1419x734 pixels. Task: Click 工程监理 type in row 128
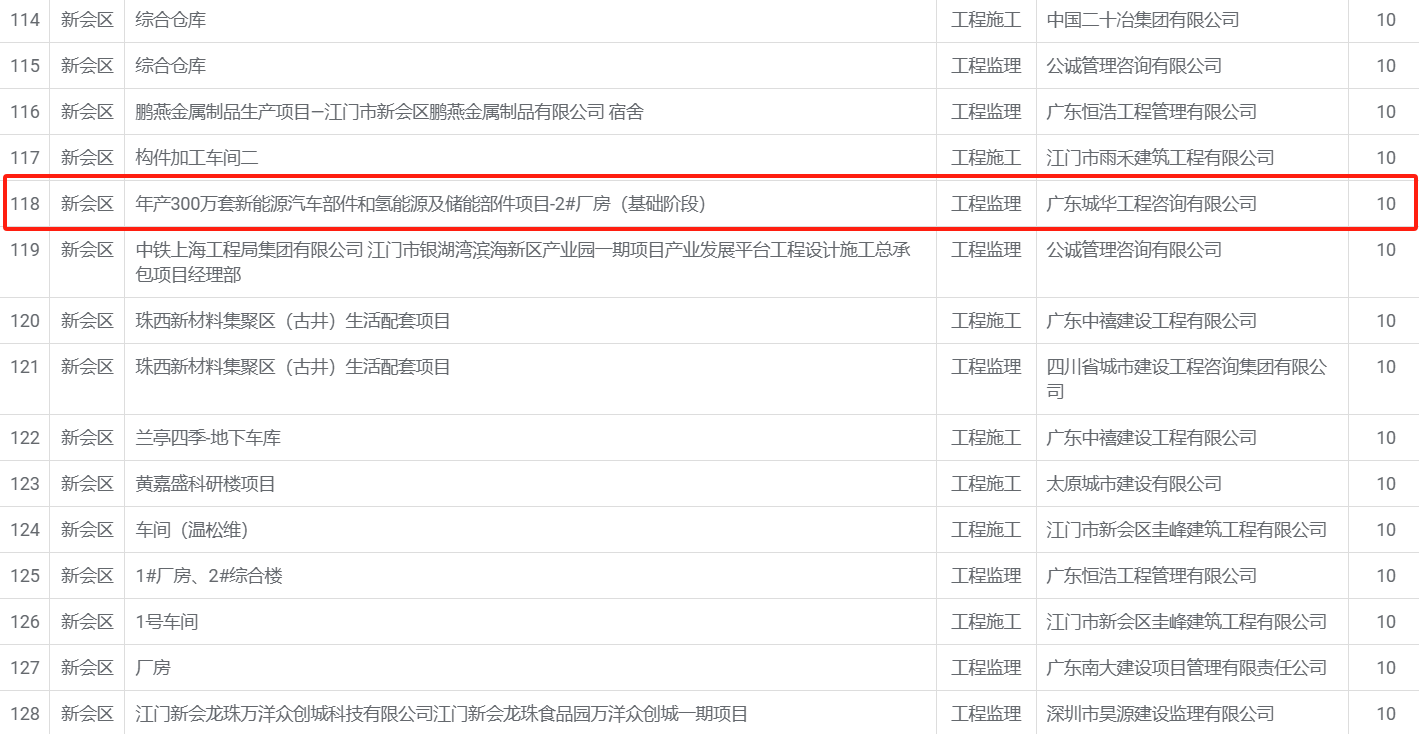coord(986,714)
